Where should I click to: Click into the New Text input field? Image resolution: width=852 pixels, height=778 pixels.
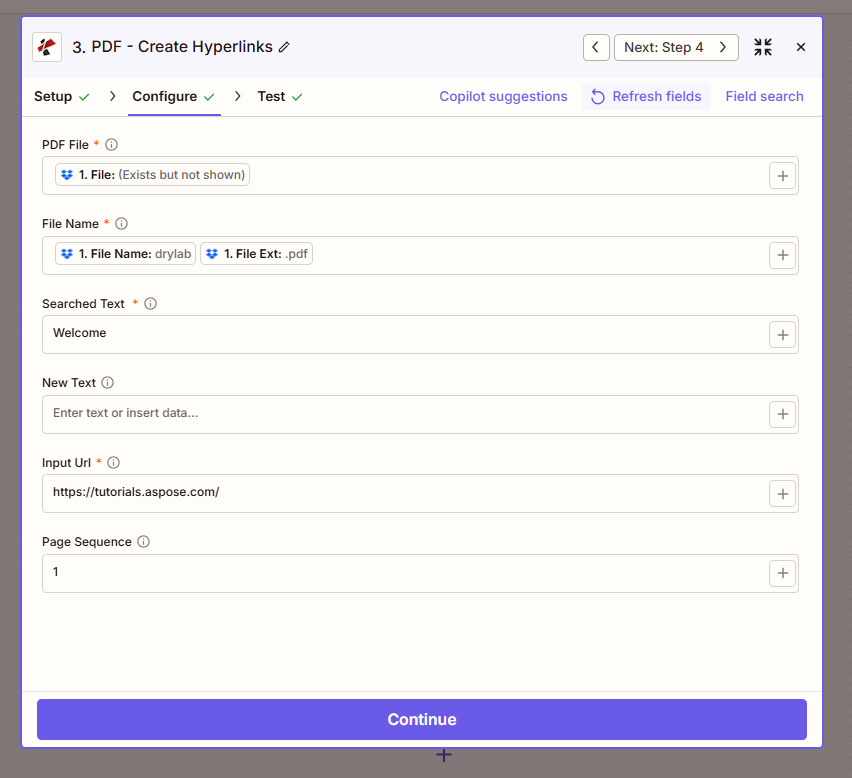[x=400, y=414]
